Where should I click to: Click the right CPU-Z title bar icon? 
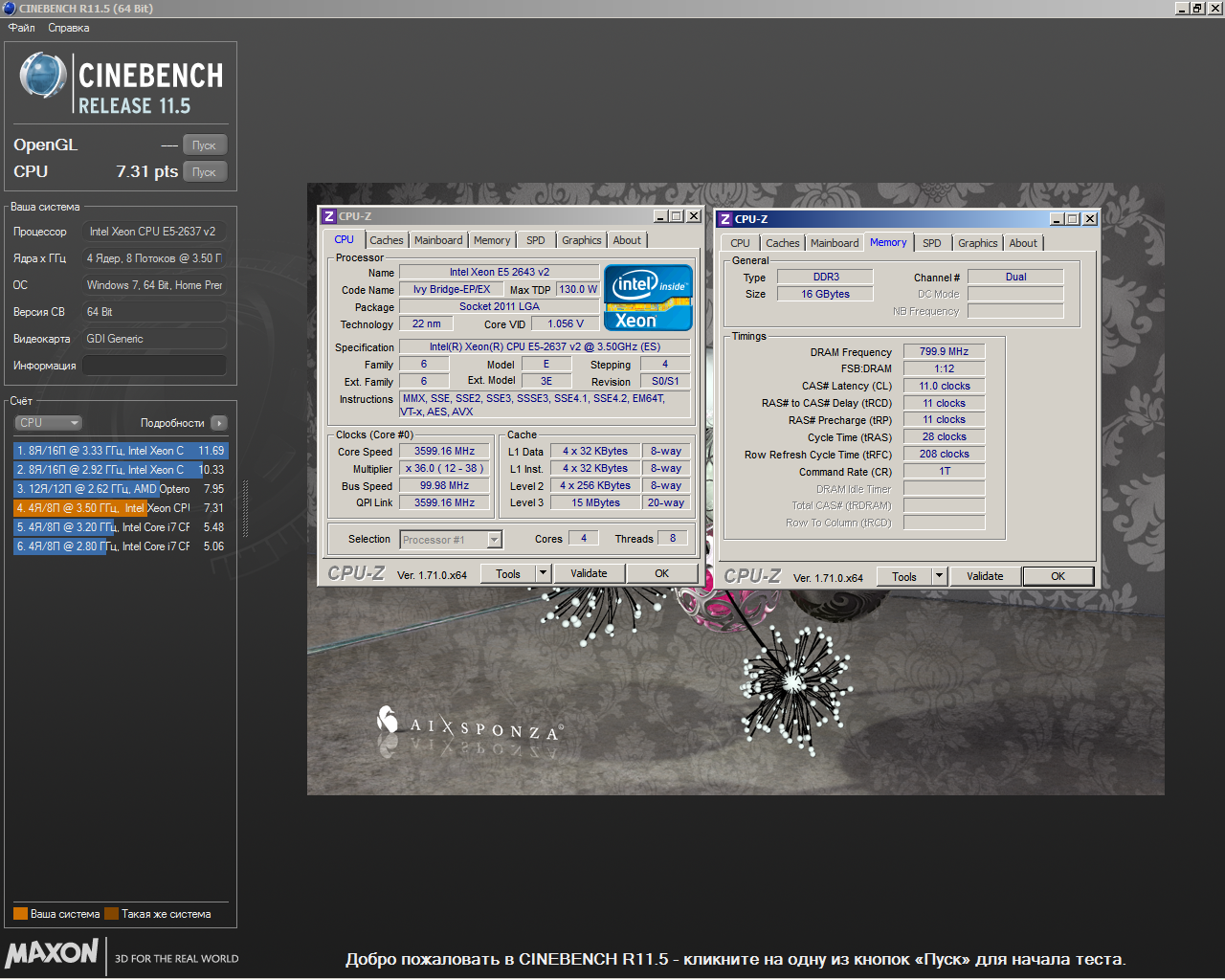[x=725, y=219]
